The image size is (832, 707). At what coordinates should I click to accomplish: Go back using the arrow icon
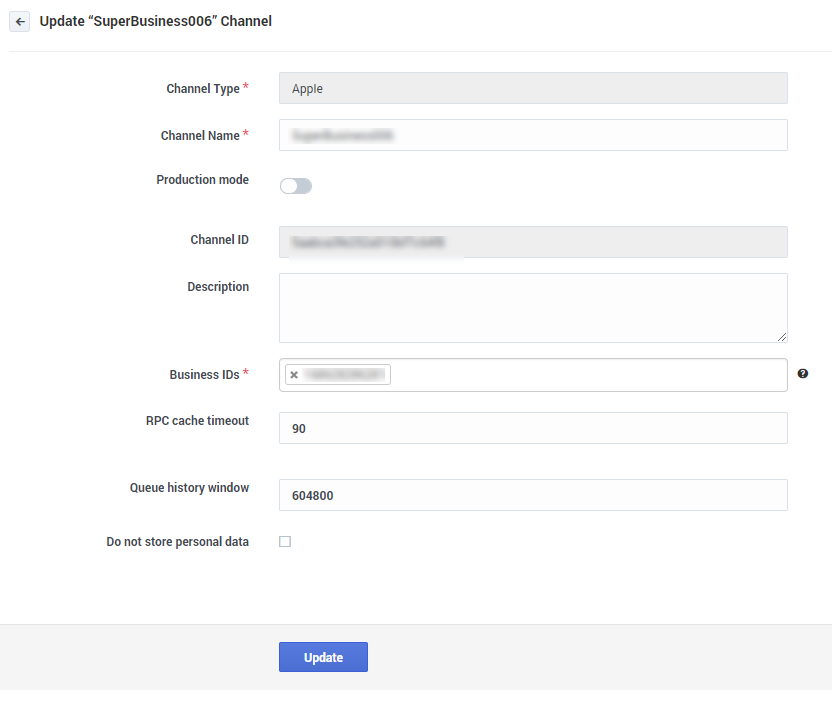20,22
